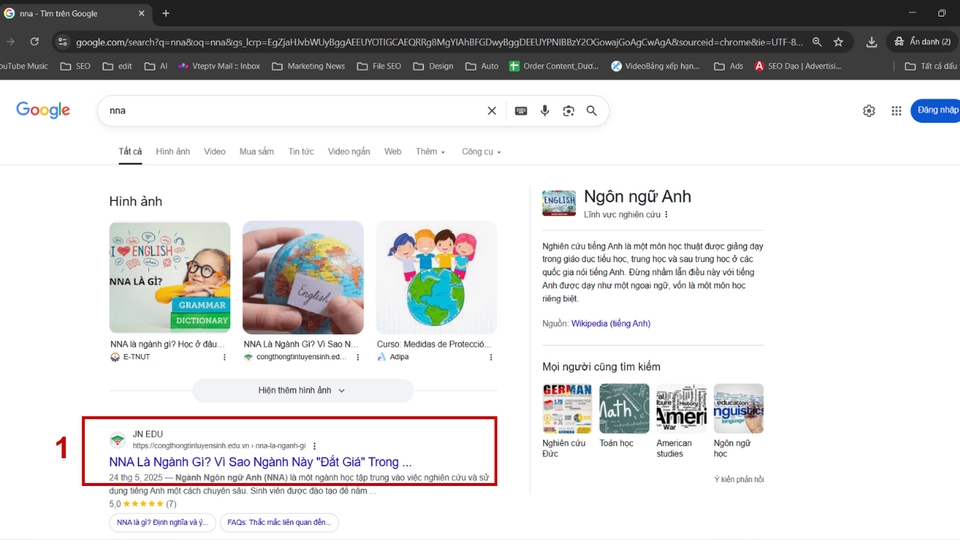Image resolution: width=960 pixels, height=540 pixels.
Task: Switch to the Hình ảnh tab
Action: click(x=172, y=152)
